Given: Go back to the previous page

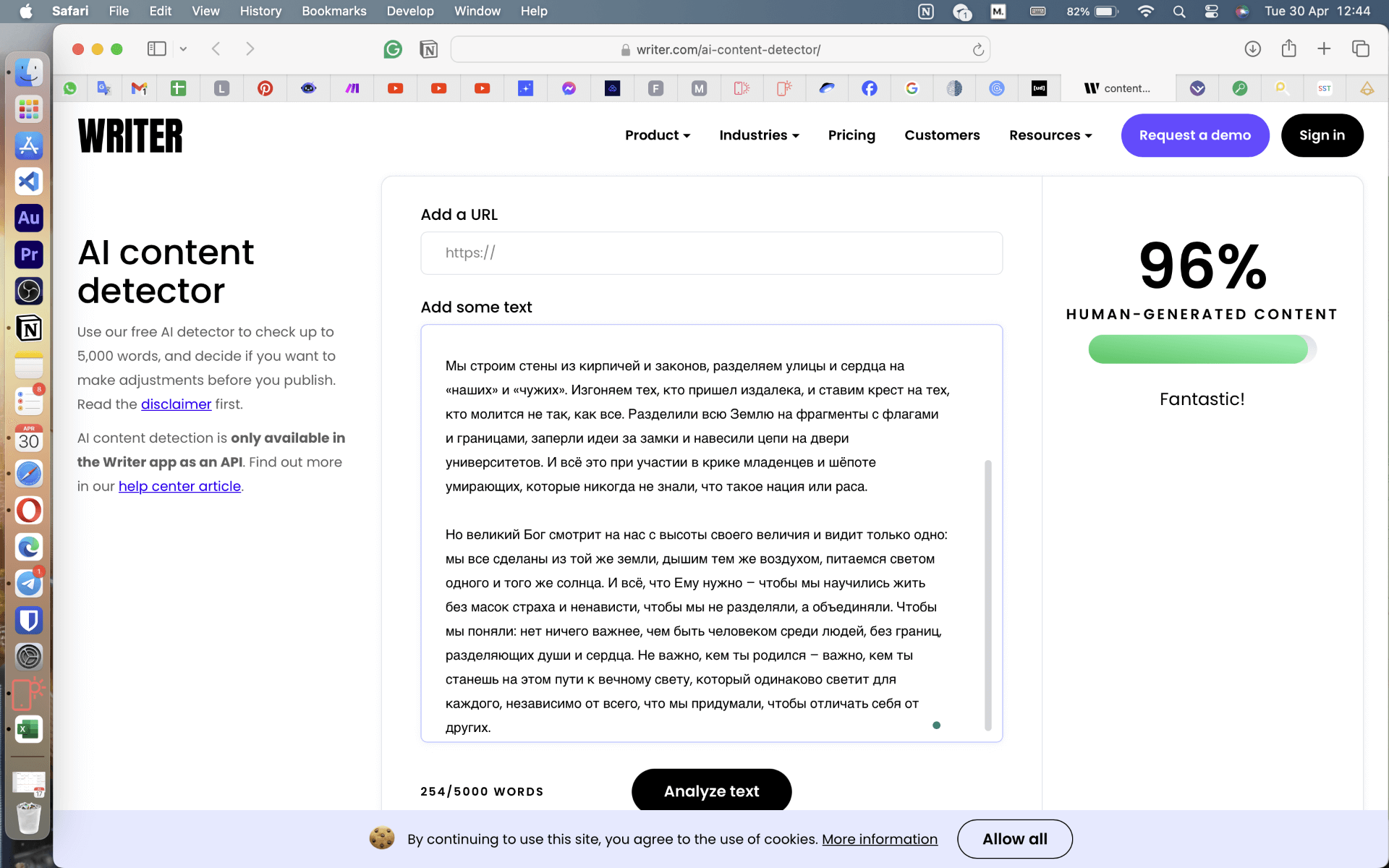Looking at the screenshot, I should [216, 48].
